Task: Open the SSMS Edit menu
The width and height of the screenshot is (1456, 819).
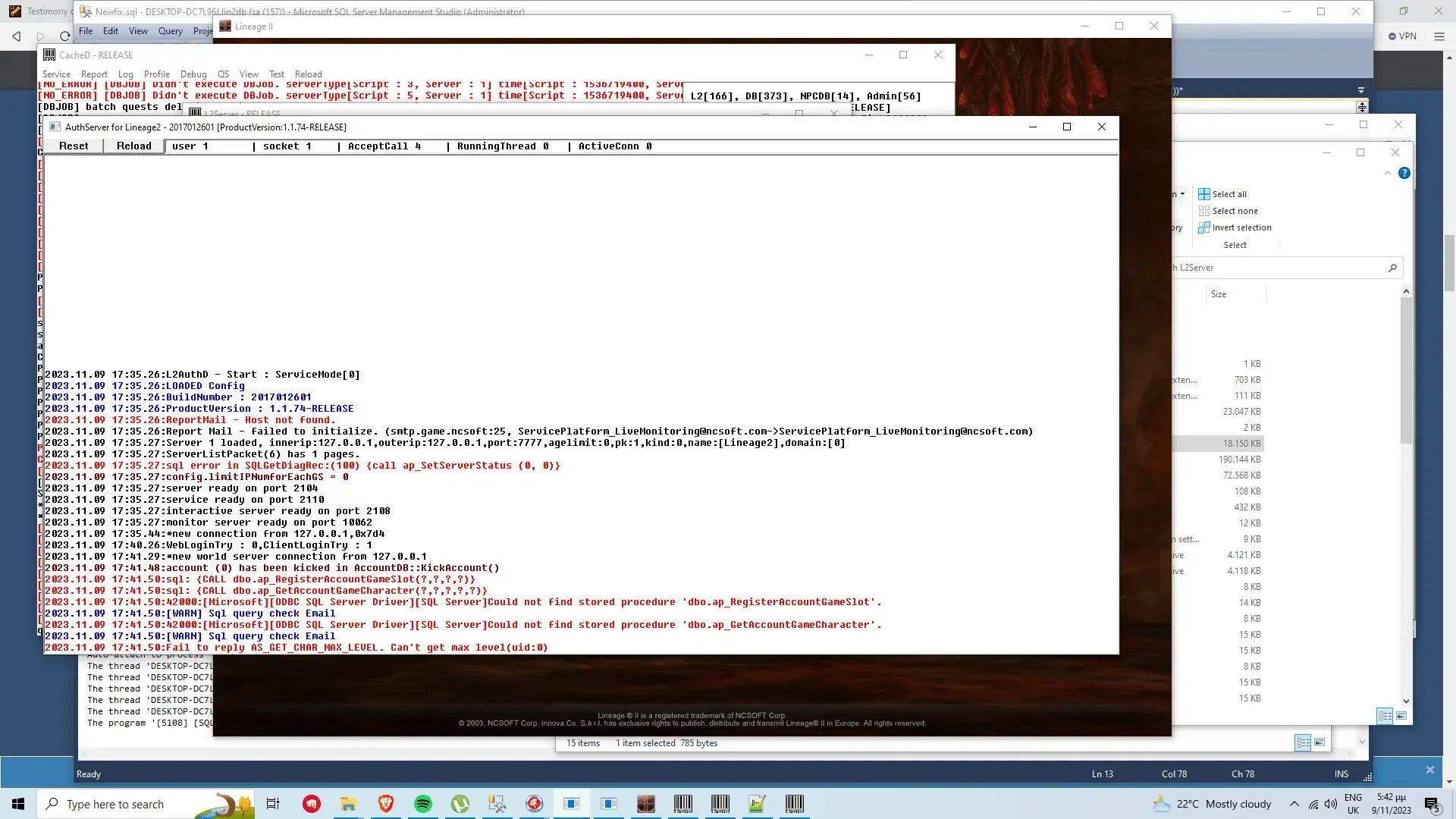Action: pyautogui.click(x=111, y=31)
